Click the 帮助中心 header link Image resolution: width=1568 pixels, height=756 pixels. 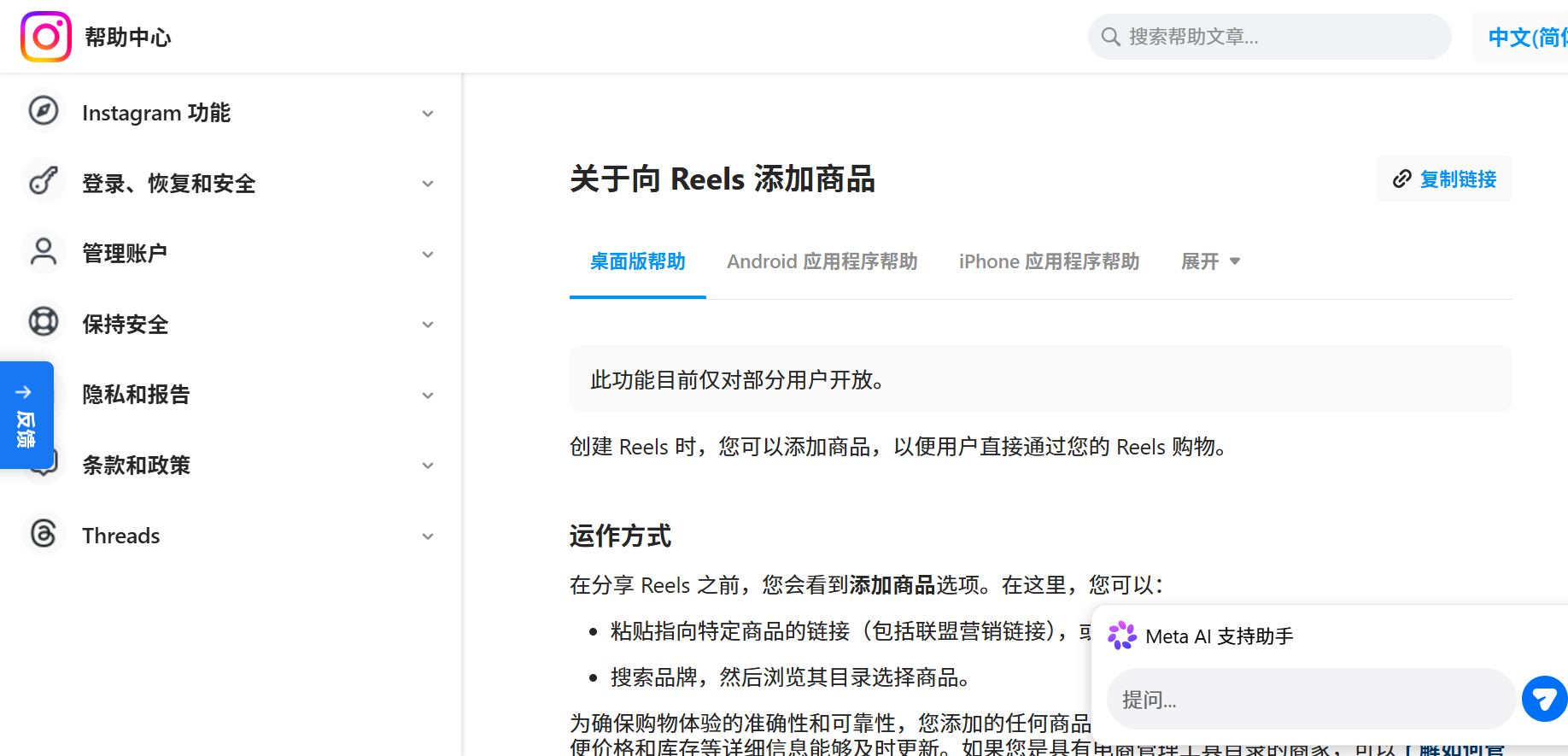[128, 37]
